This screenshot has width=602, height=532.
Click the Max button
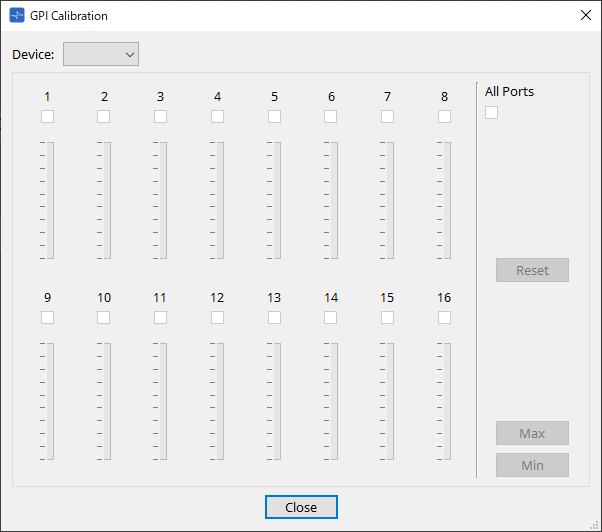[532, 433]
